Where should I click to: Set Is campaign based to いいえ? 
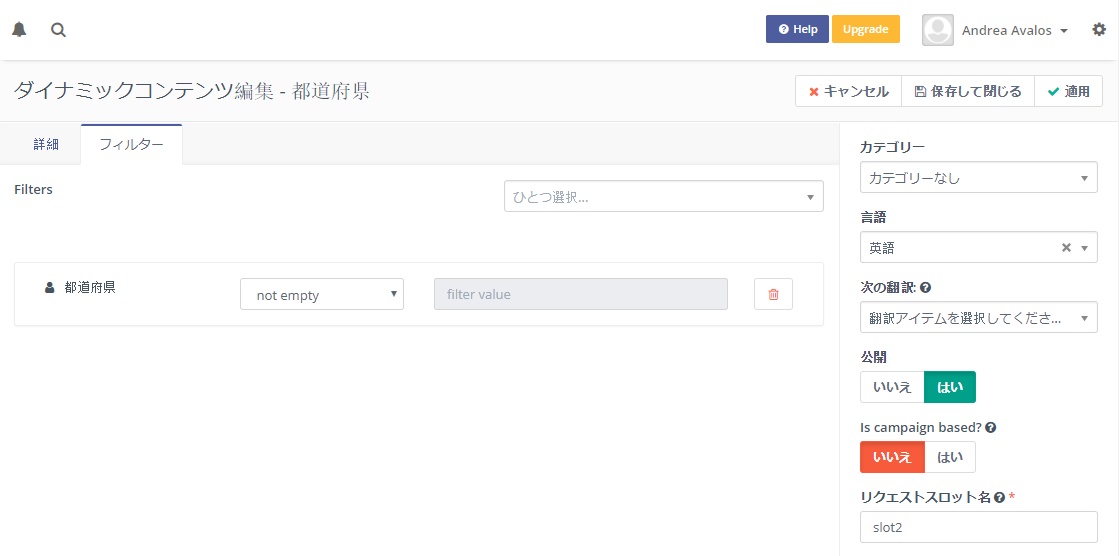pos(892,457)
